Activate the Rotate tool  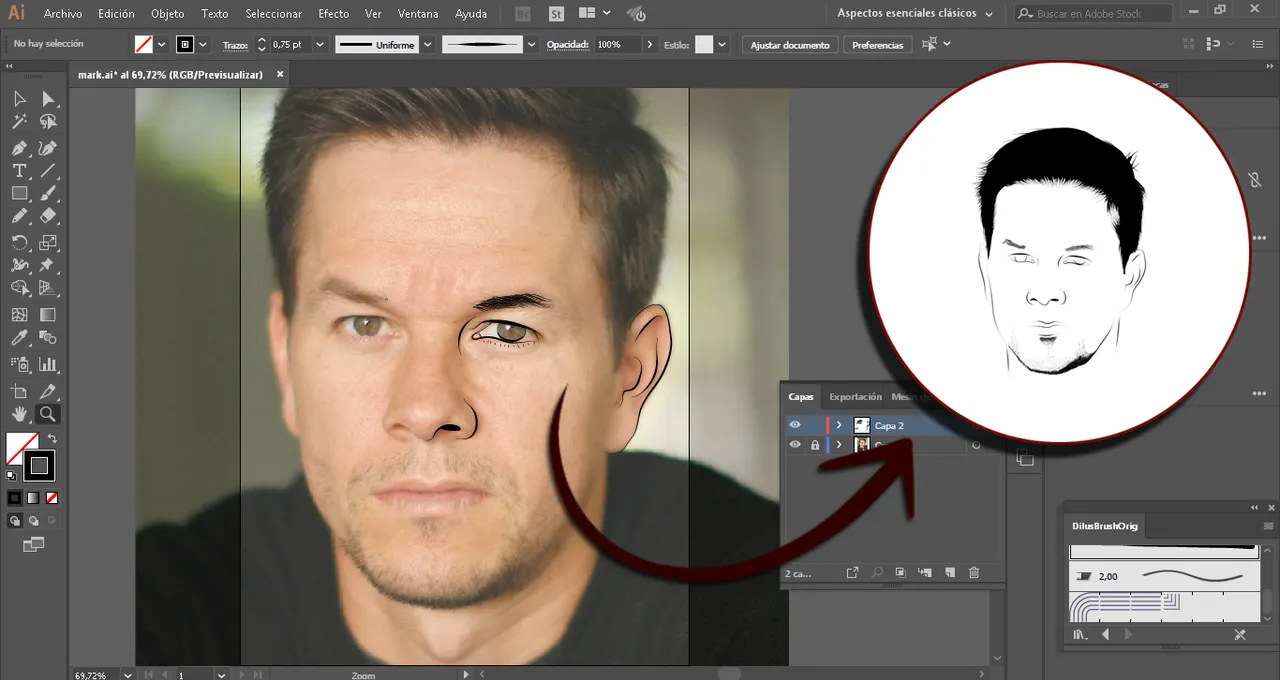coord(19,242)
